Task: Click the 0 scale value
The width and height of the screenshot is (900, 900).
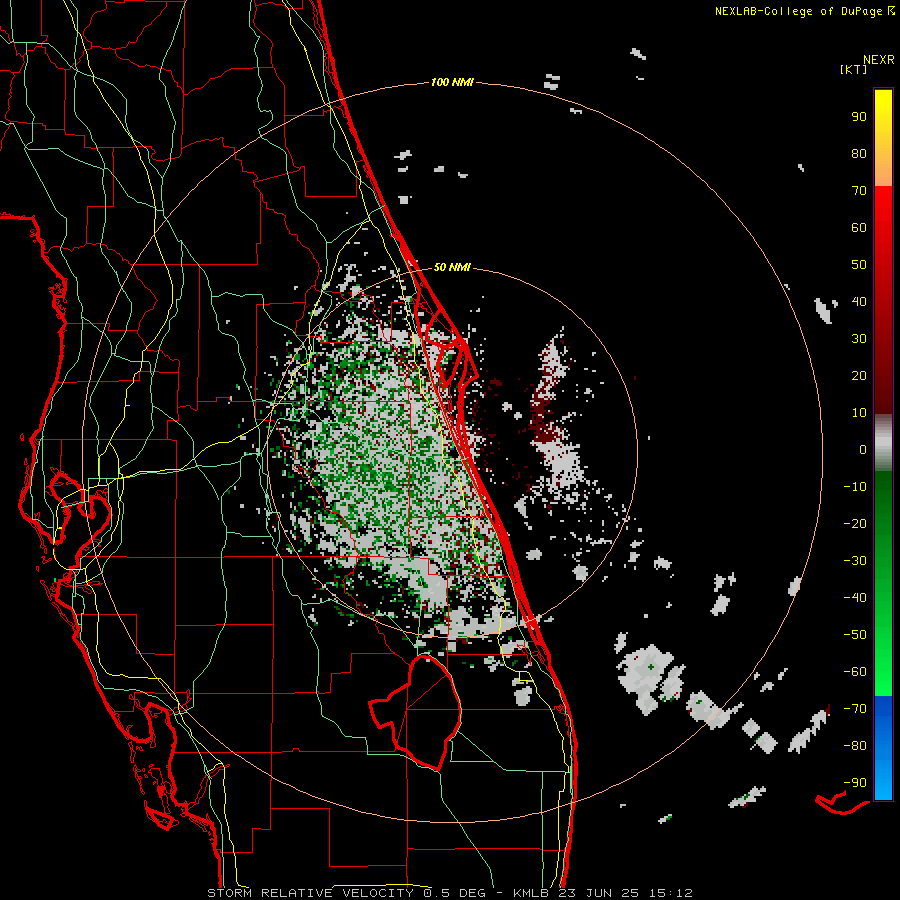Action: click(x=863, y=450)
